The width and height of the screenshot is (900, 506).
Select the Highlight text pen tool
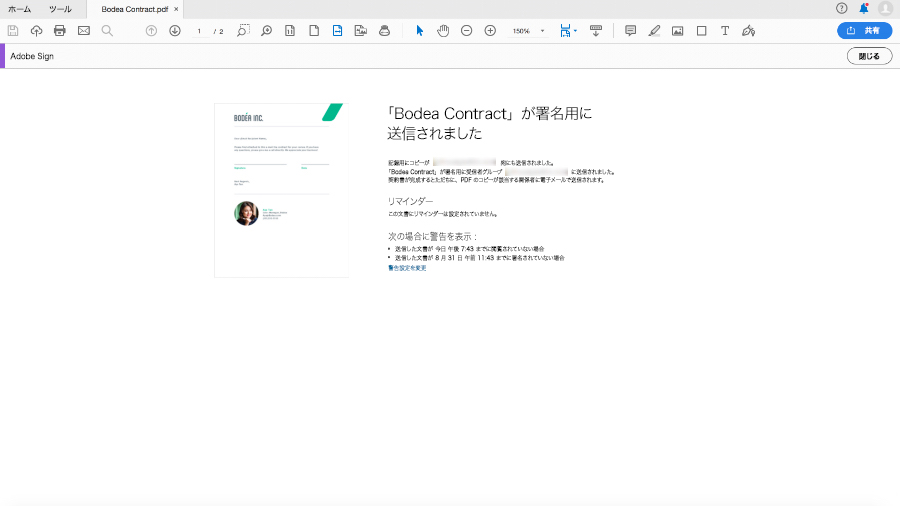(x=654, y=31)
